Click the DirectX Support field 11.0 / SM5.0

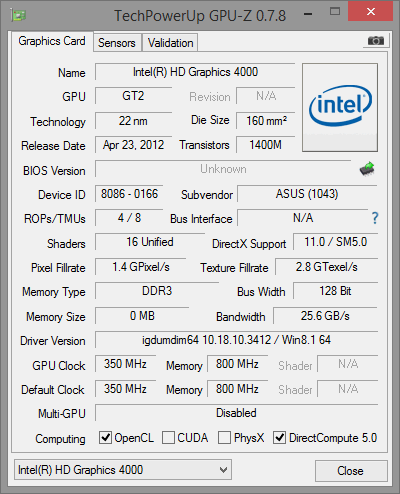pyautogui.click(x=335, y=242)
